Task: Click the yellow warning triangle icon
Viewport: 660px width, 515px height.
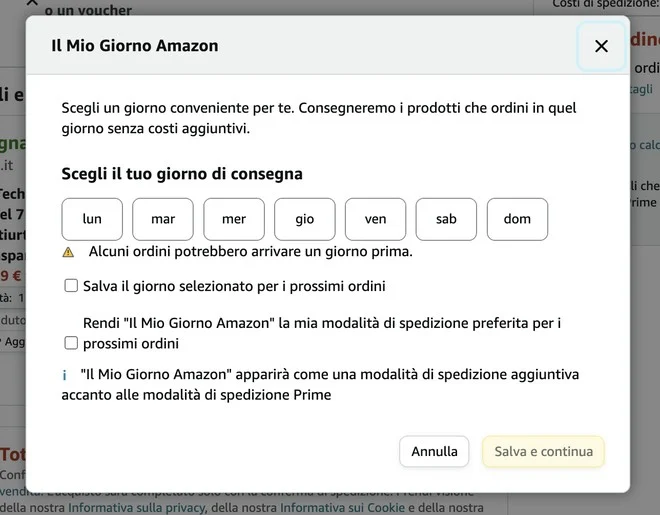Action: (68, 252)
